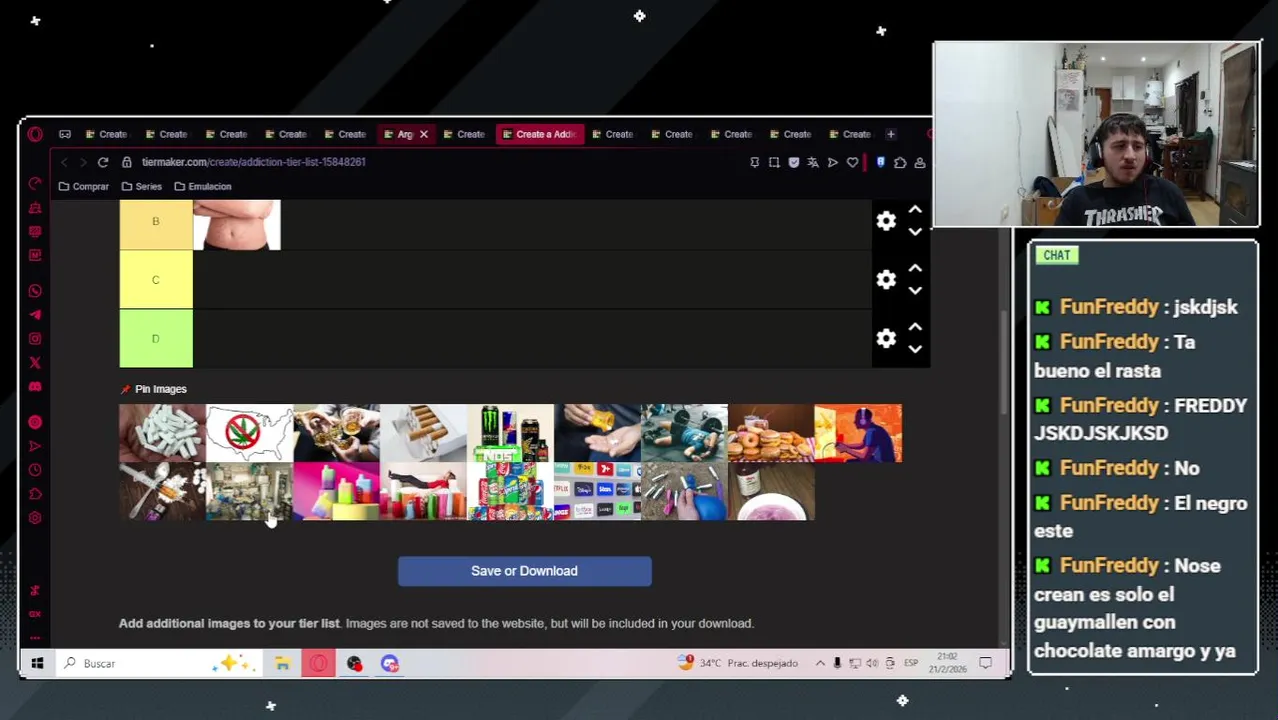
Task: Select the Monster energy drink image
Action: tap(510, 433)
